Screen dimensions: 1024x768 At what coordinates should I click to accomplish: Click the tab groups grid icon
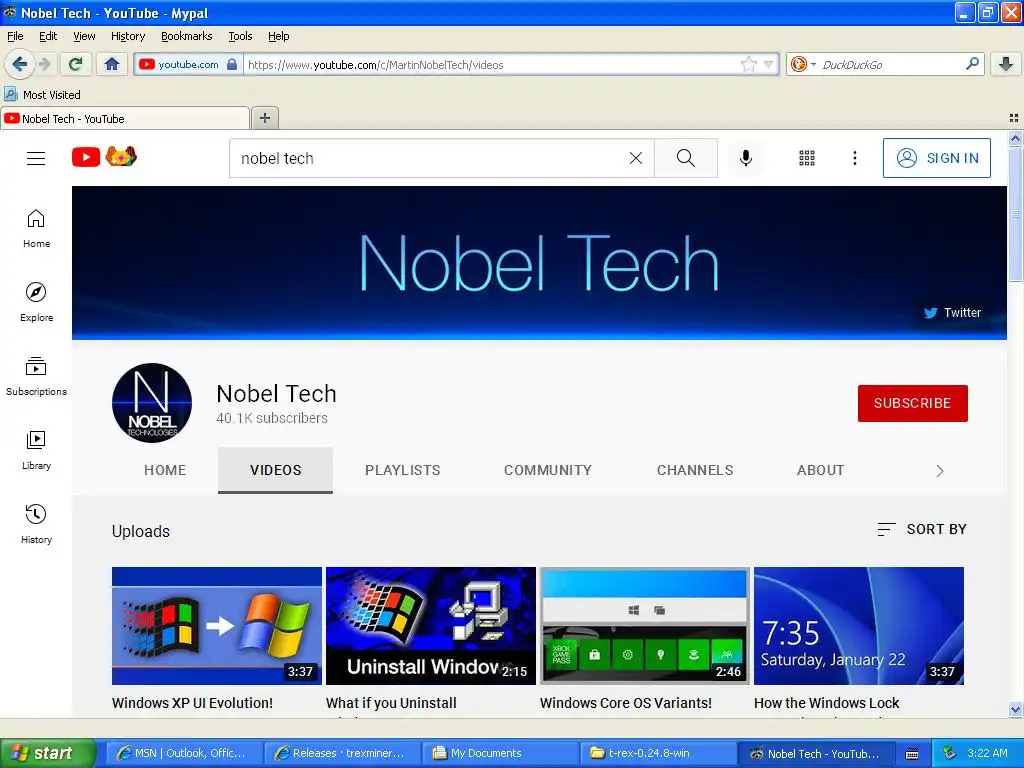1014,118
